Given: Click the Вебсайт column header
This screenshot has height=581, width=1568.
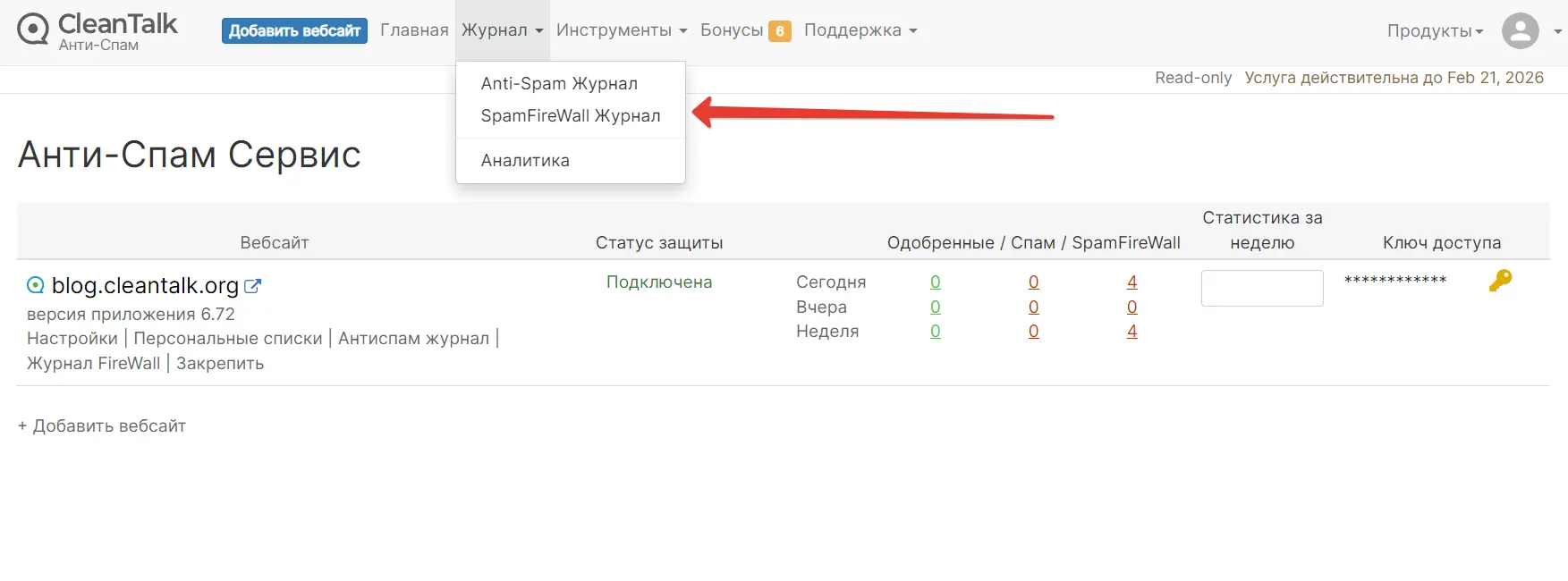Looking at the screenshot, I should coord(275,242).
